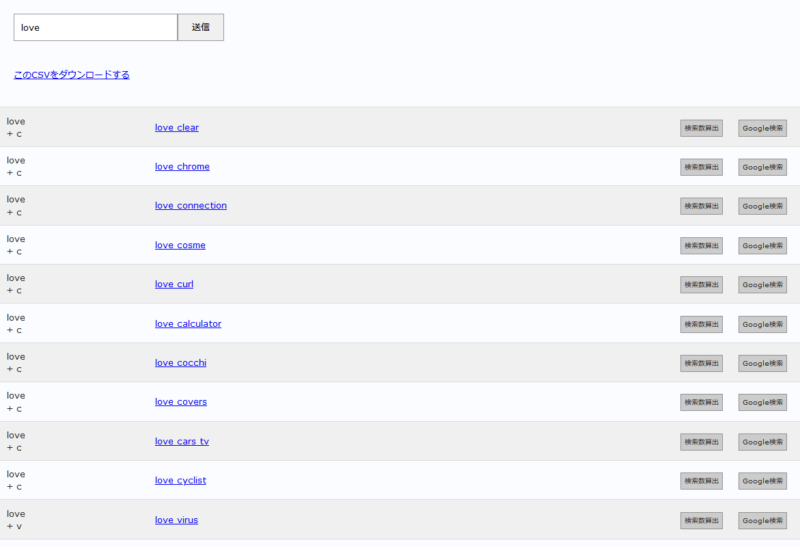Click the search input field containing love

click(x=95, y=28)
